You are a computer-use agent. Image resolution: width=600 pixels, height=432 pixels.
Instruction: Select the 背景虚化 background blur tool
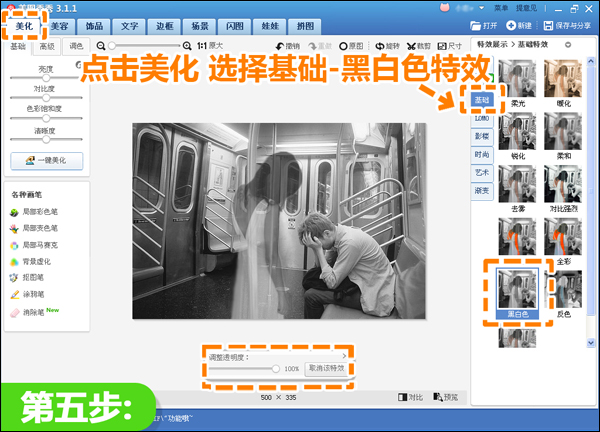(31, 262)
